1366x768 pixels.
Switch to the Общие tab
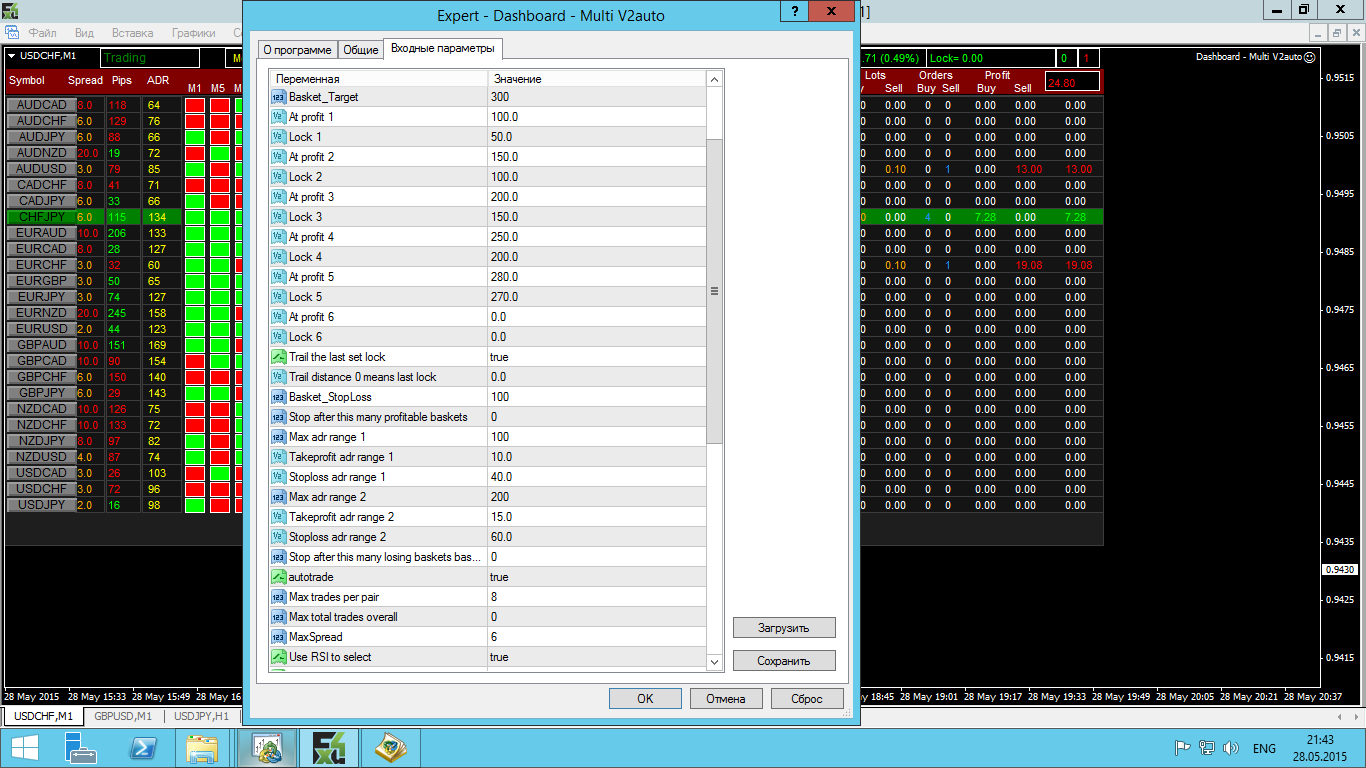click(360, 50)
